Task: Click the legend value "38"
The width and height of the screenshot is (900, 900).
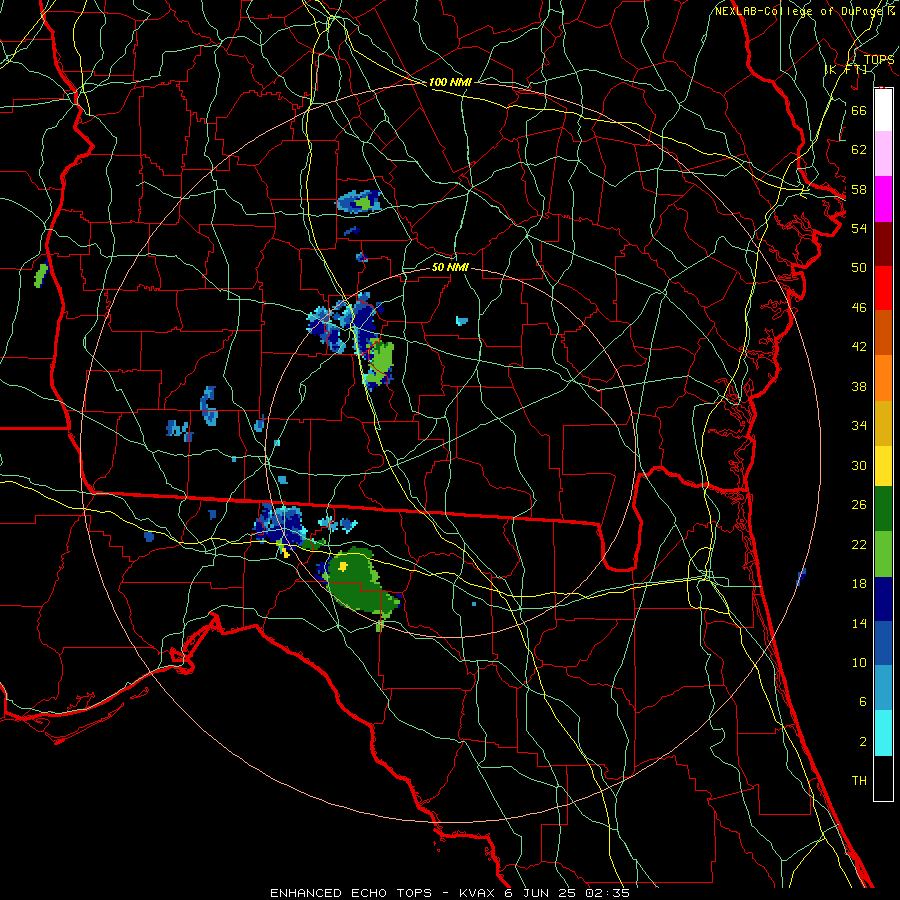Action: click(859, 387)
